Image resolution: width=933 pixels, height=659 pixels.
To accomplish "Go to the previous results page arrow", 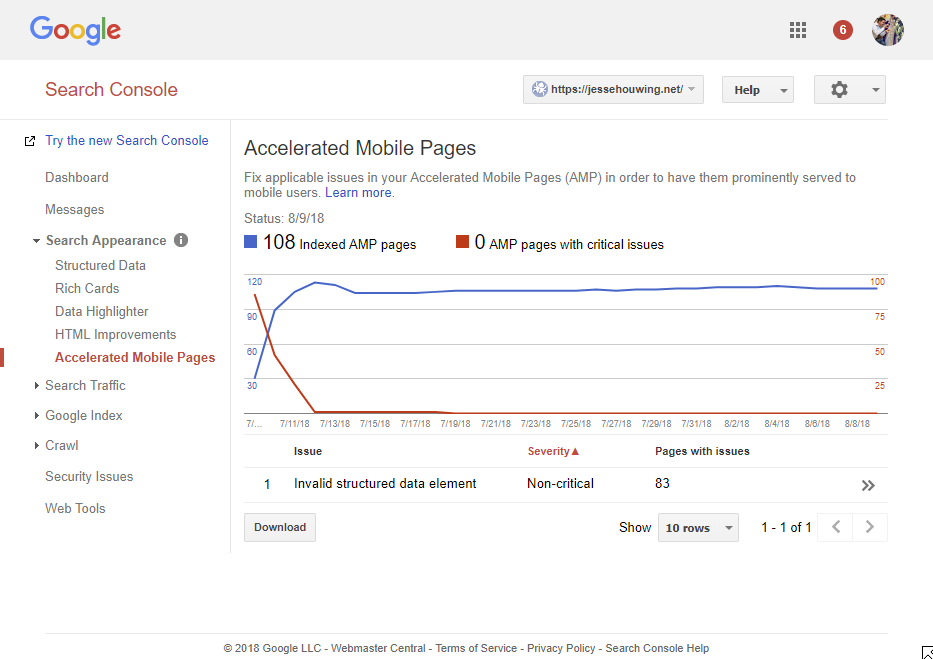I will coord(835,527).
